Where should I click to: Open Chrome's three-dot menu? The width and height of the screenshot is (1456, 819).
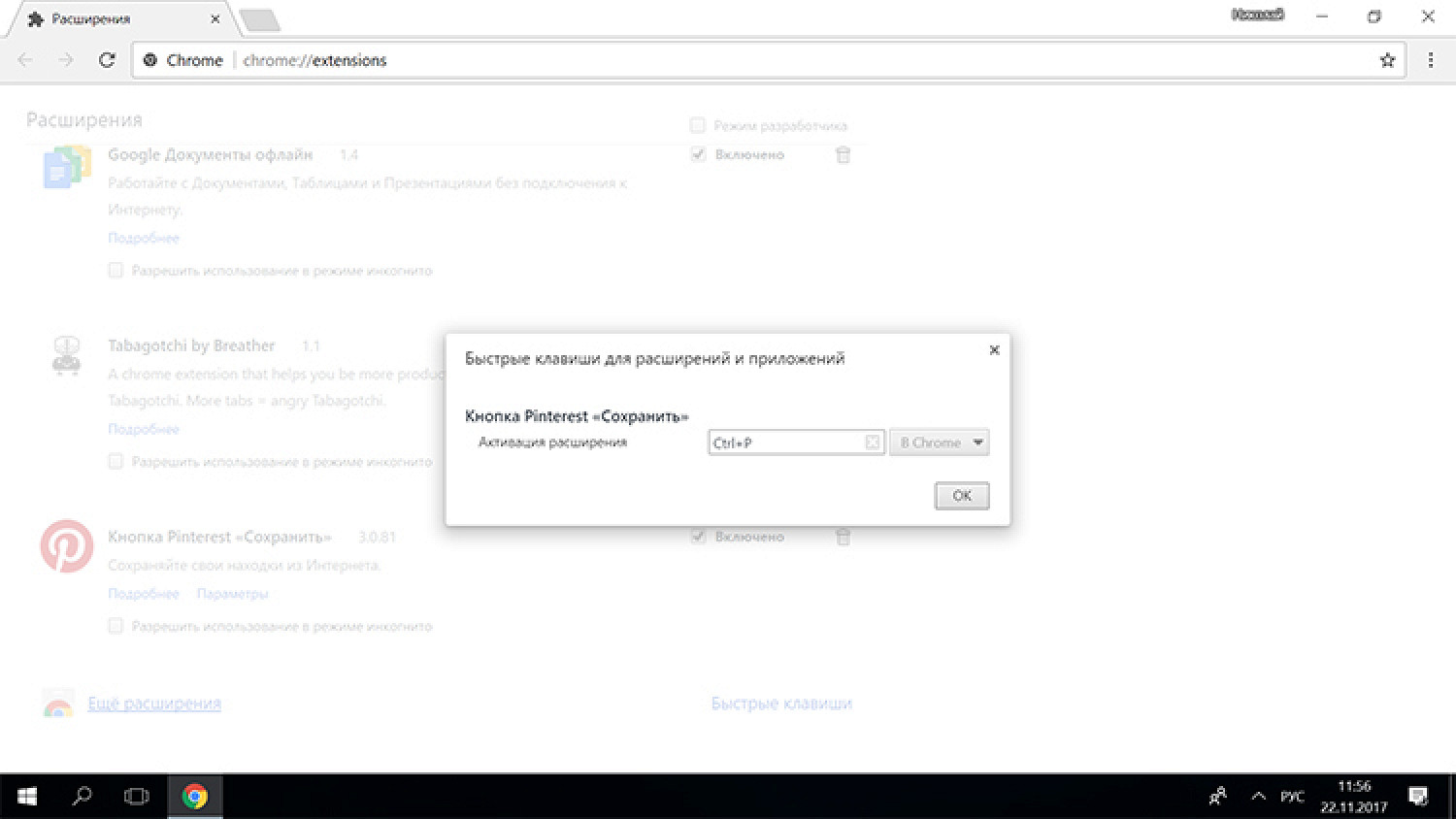pos(1431,60)
